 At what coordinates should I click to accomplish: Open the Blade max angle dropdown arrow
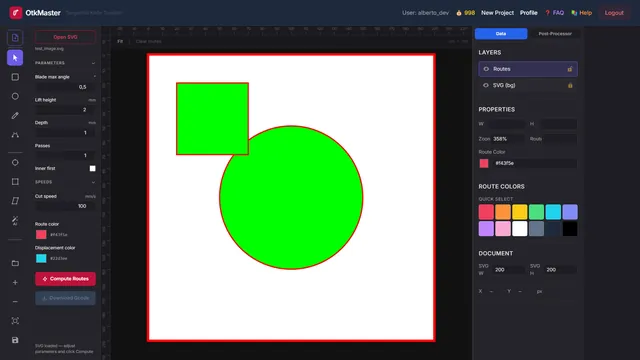94,77
